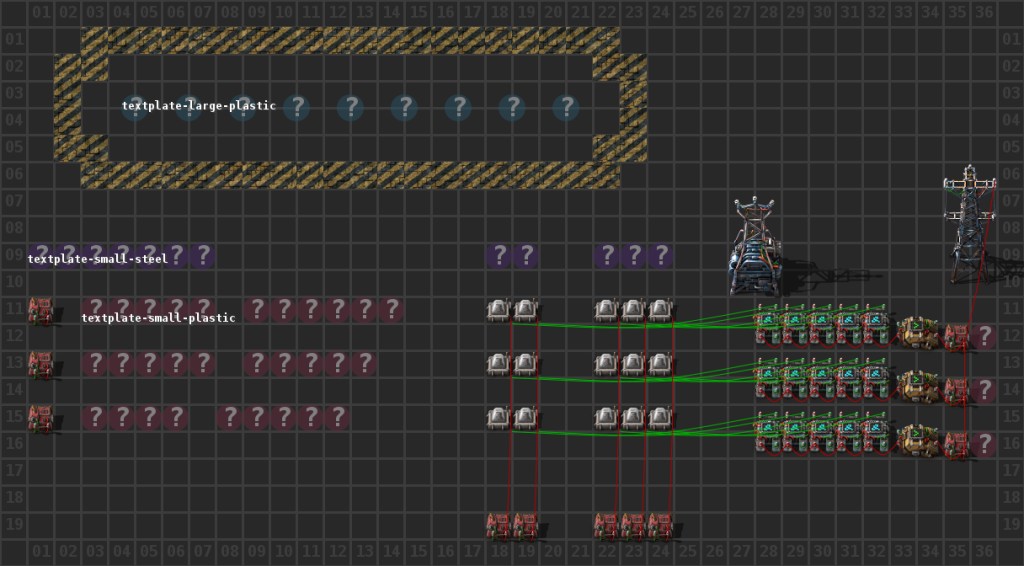Select arithmetic combinator at column 31, row 14
Image resolution: width=1024 pixels, height=566 pixels.
[849, 379]
